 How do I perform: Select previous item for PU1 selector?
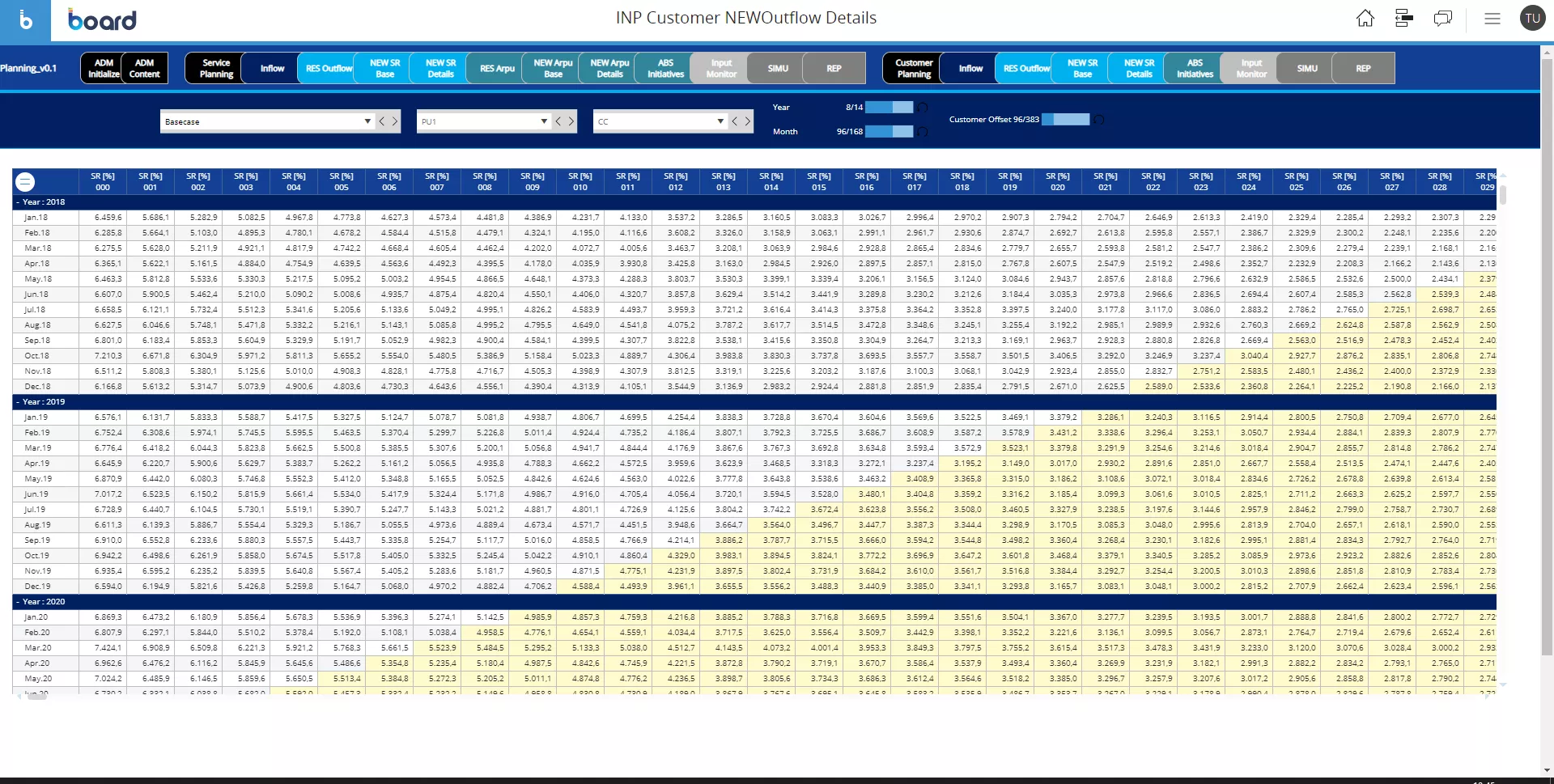(558, 121)
